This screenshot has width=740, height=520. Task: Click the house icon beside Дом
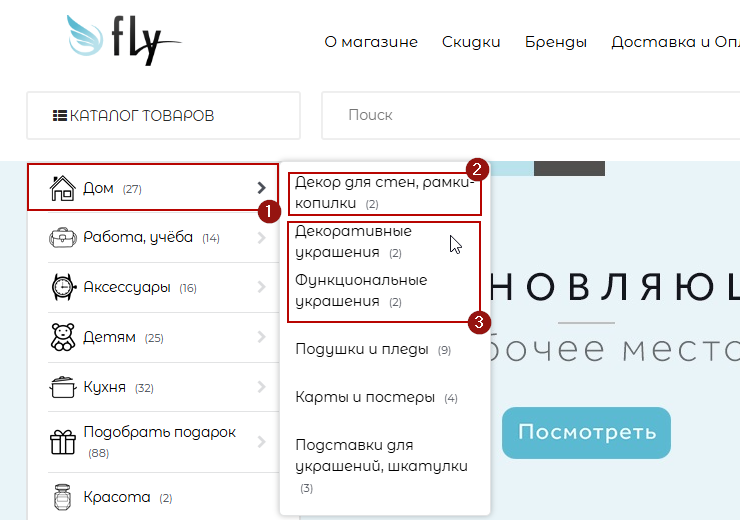[63, 187]
